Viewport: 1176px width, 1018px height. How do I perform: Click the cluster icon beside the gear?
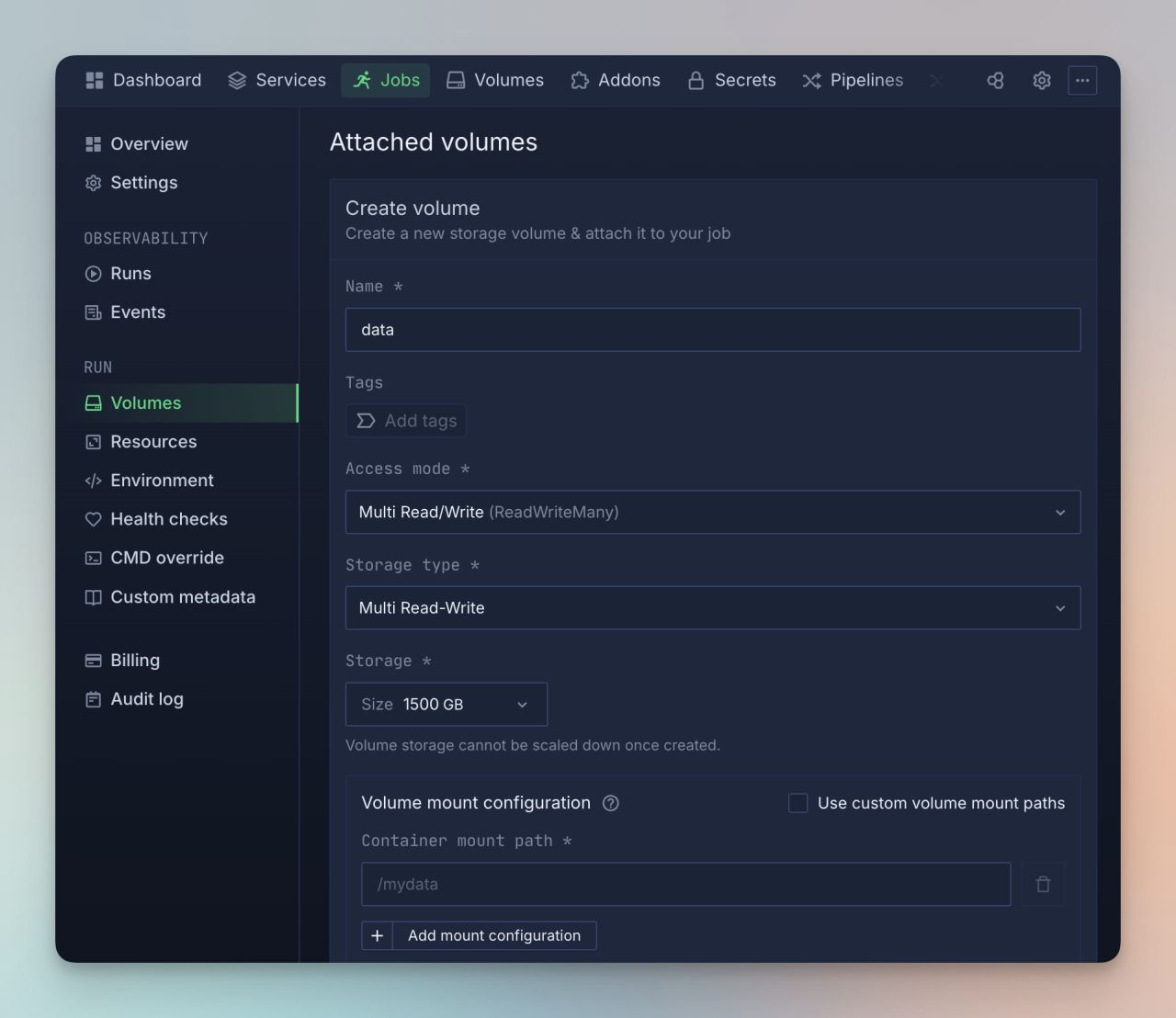coord(995,81)
